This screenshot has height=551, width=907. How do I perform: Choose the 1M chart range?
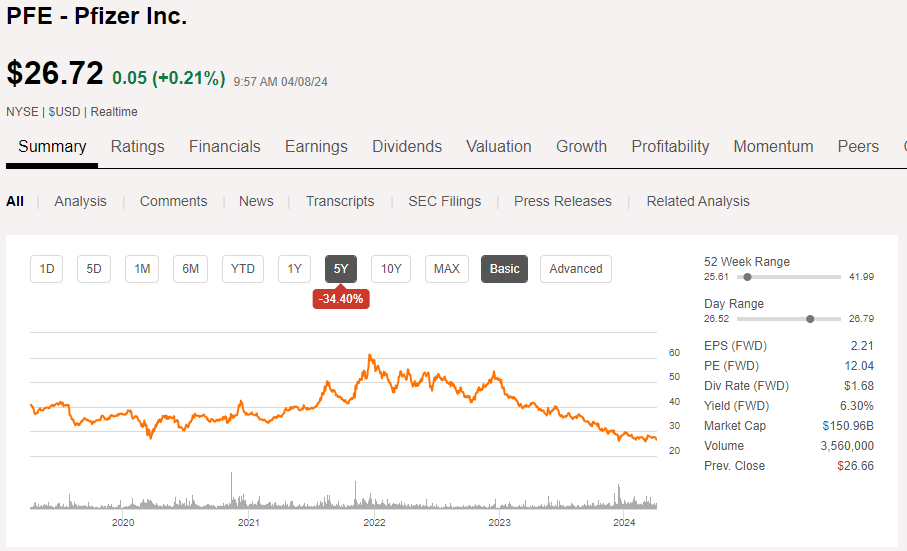point(142,269)
